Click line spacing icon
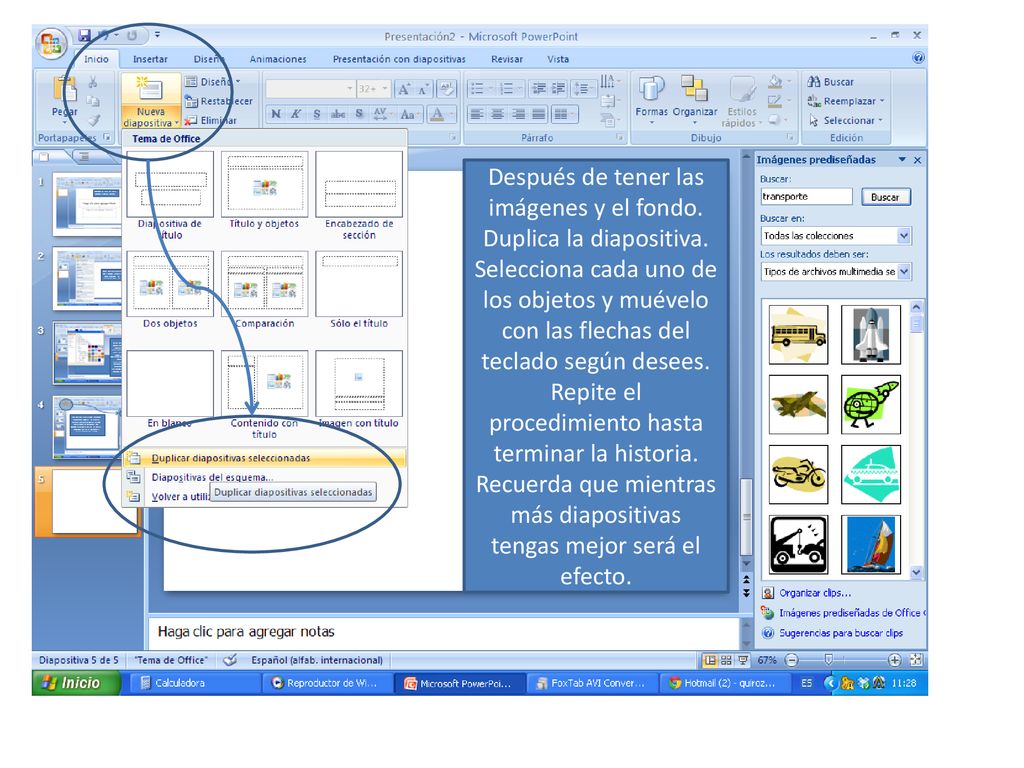 coord(582,89)
